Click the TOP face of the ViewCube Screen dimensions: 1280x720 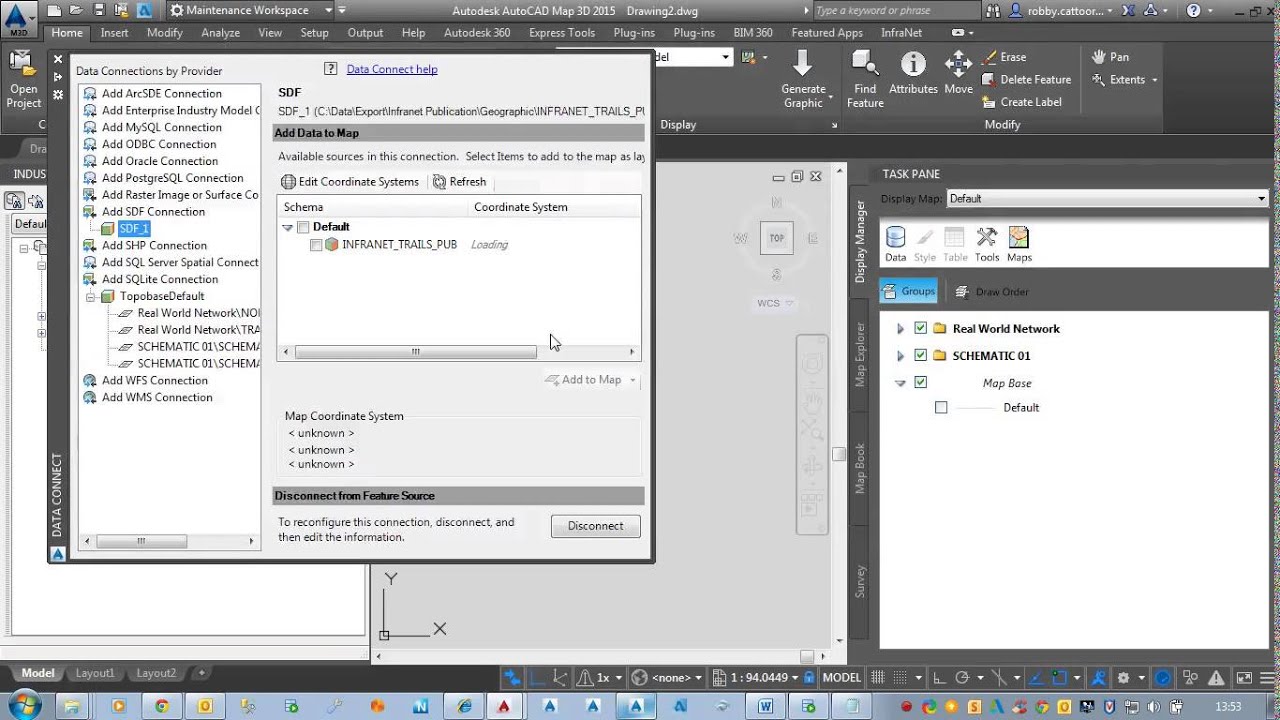[777, 238]
